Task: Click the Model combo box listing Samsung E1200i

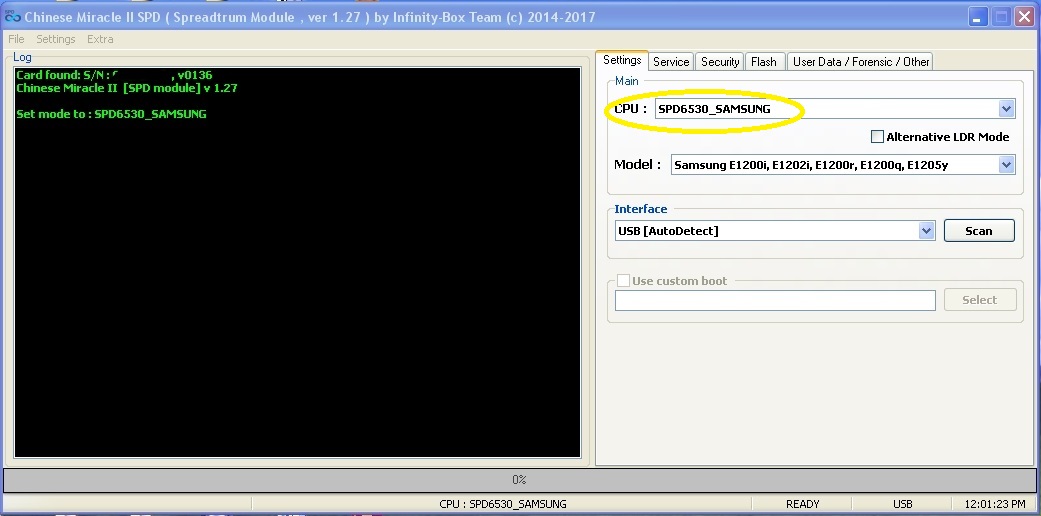Action: pyautogui.click(x=842, y=165)
